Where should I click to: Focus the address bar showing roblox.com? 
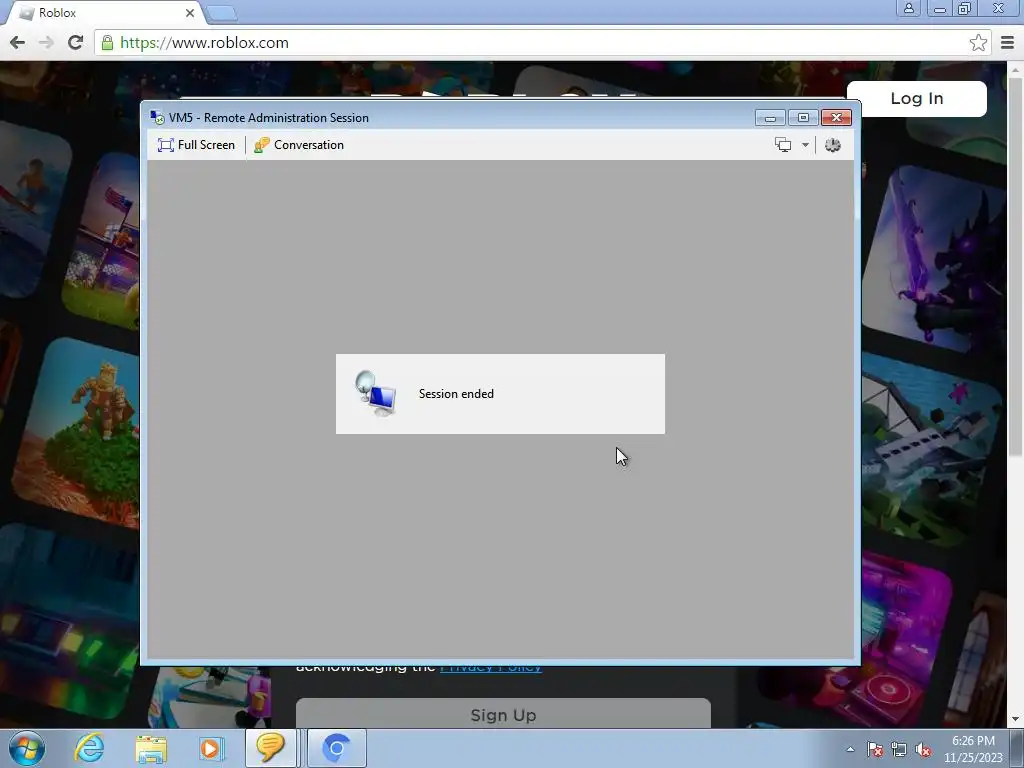[542, 43]
